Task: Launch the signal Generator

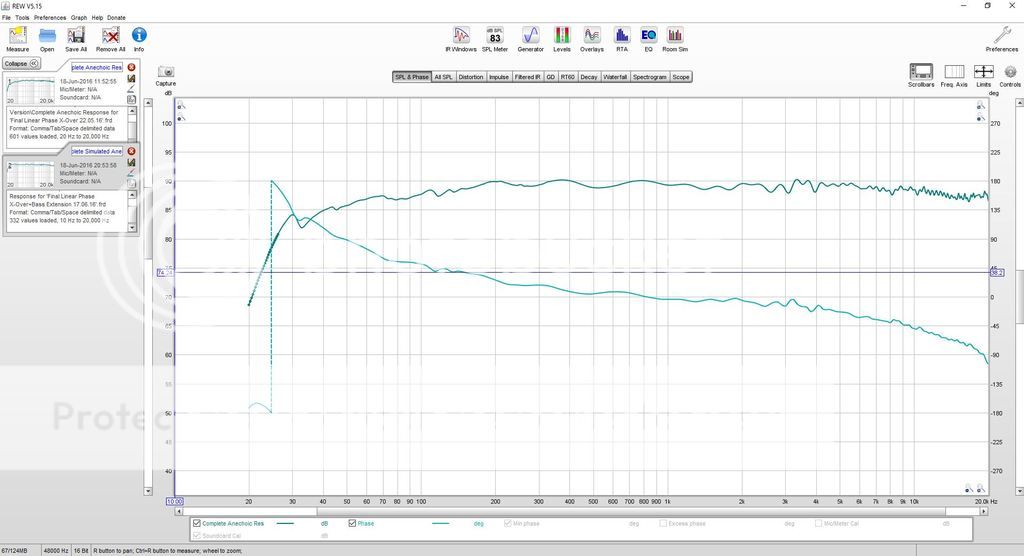Action: click(530, 38)
